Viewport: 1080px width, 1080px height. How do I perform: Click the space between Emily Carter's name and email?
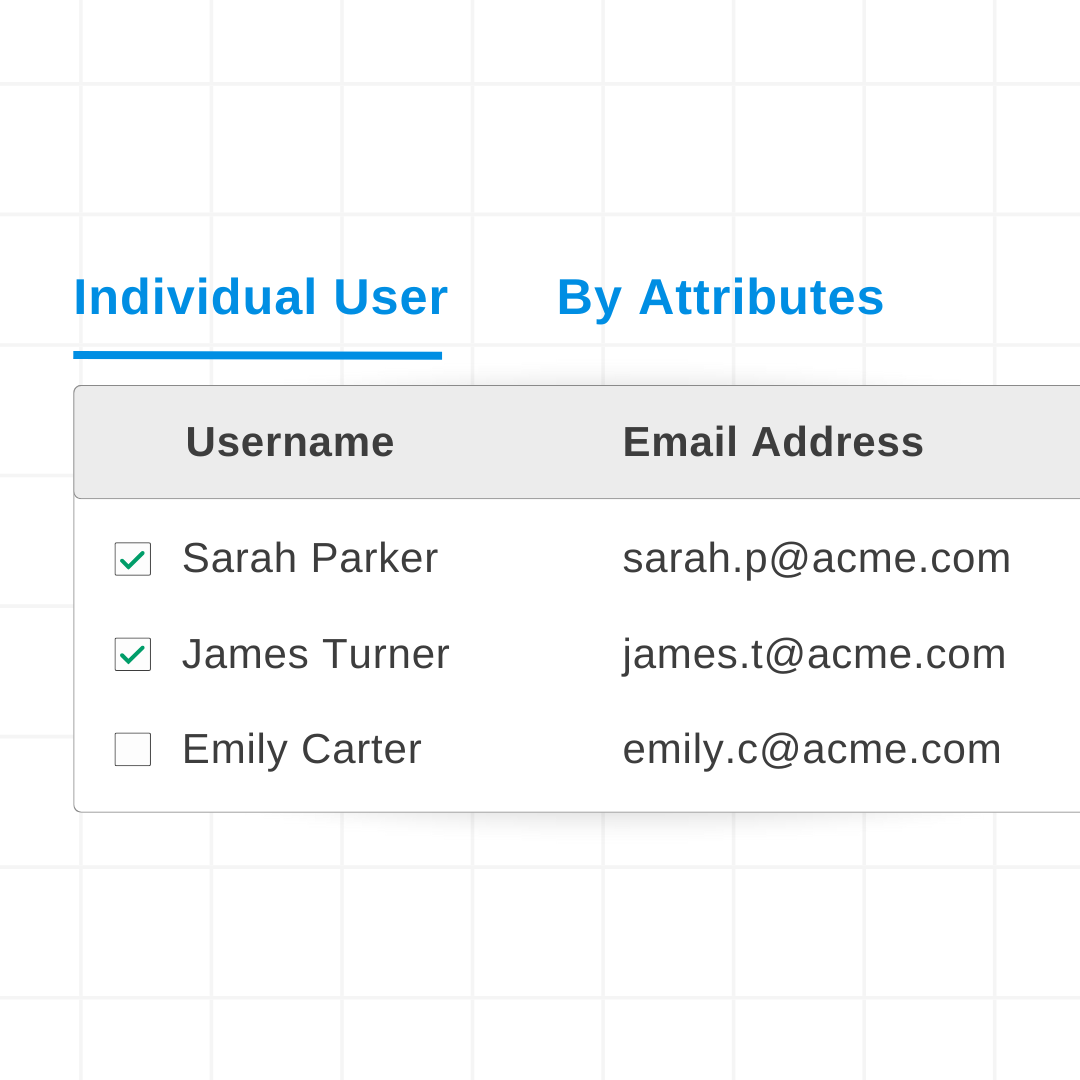tap(521, 749)
